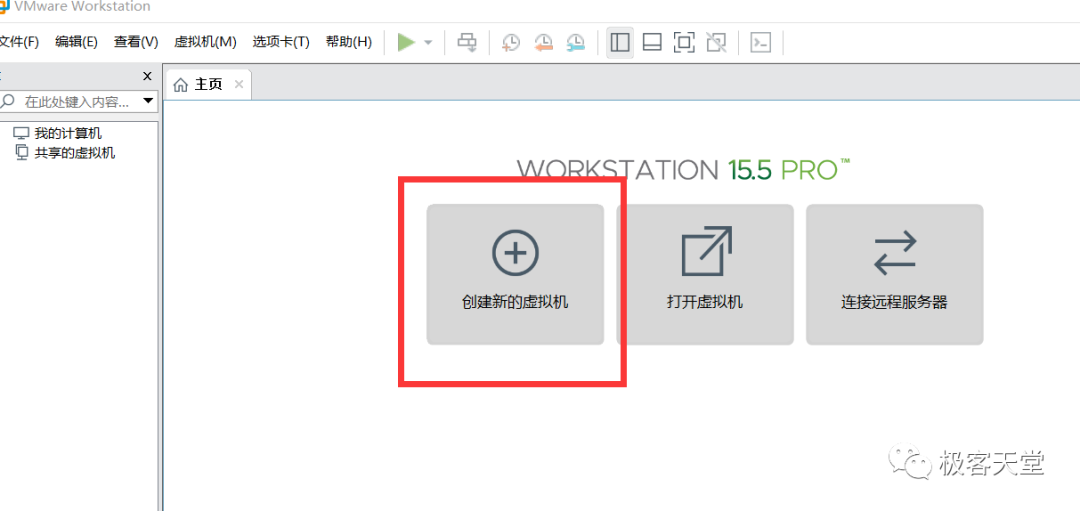
Task: Click the 连接远程服务器 button
Action: [895, 274]
